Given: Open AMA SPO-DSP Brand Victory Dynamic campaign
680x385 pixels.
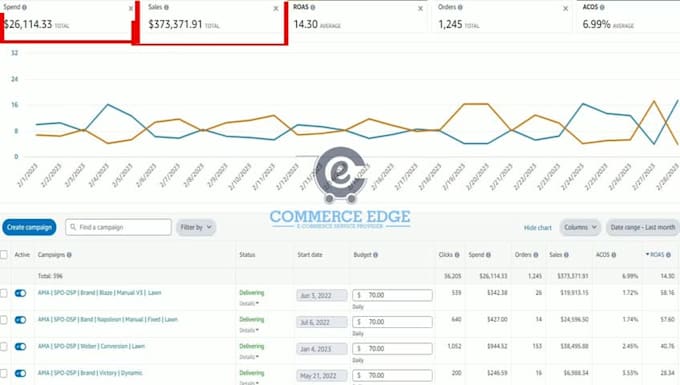Looking at the screenshot, I should click(90, 373).
